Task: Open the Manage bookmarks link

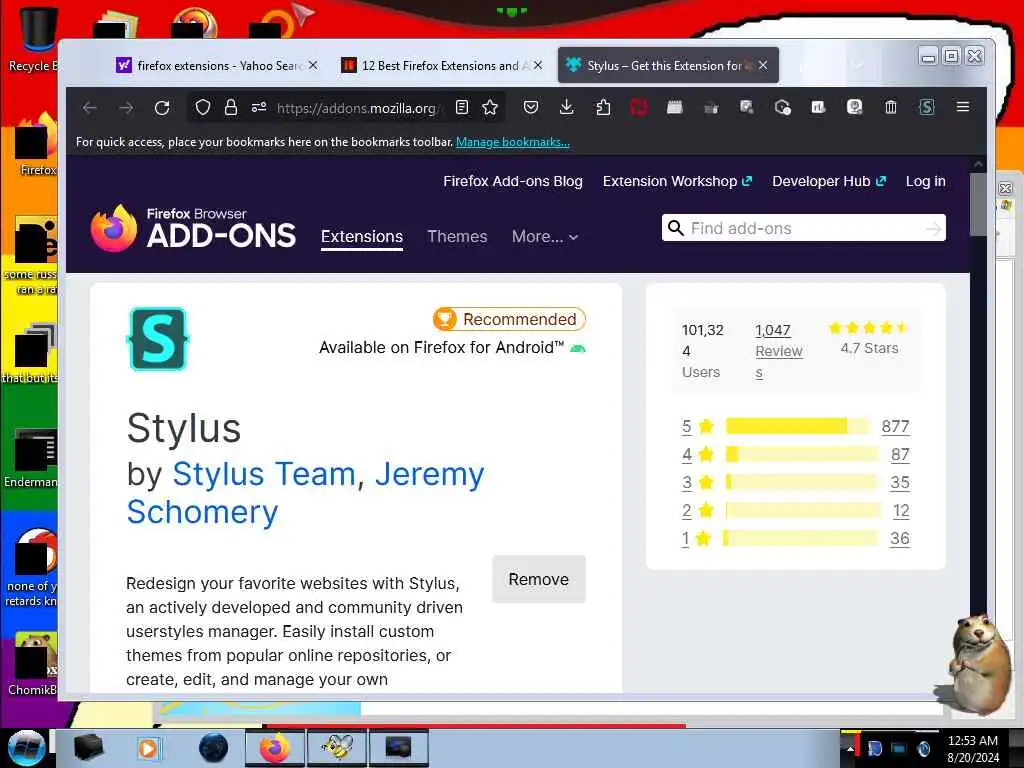Action: click(x=513, y=142)
